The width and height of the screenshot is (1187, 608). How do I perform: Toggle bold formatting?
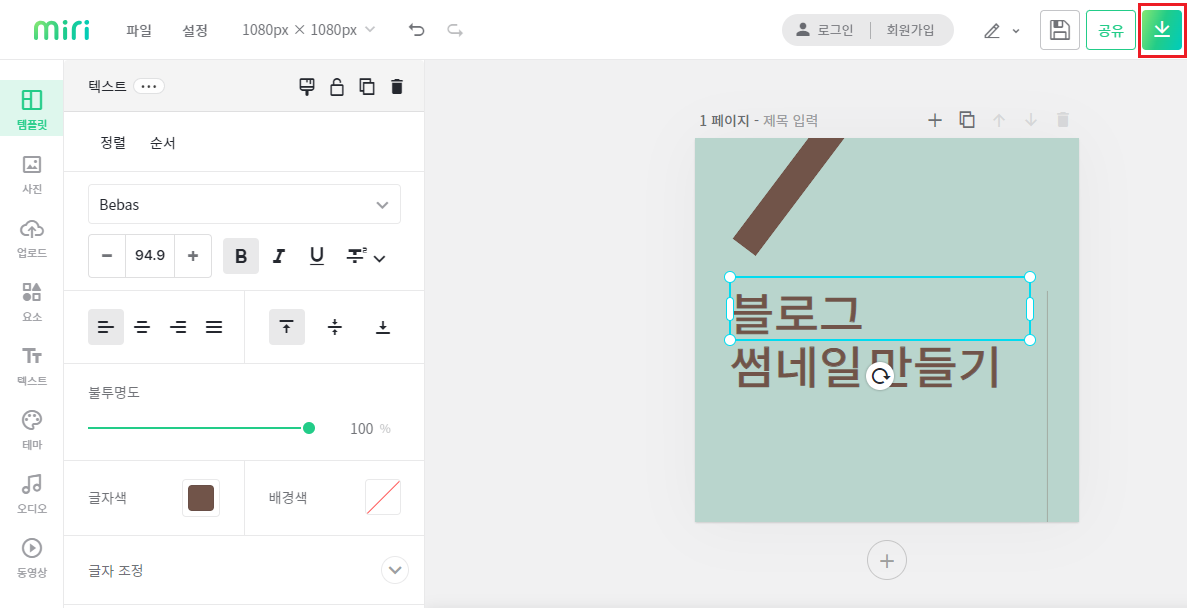click(241, 256)
